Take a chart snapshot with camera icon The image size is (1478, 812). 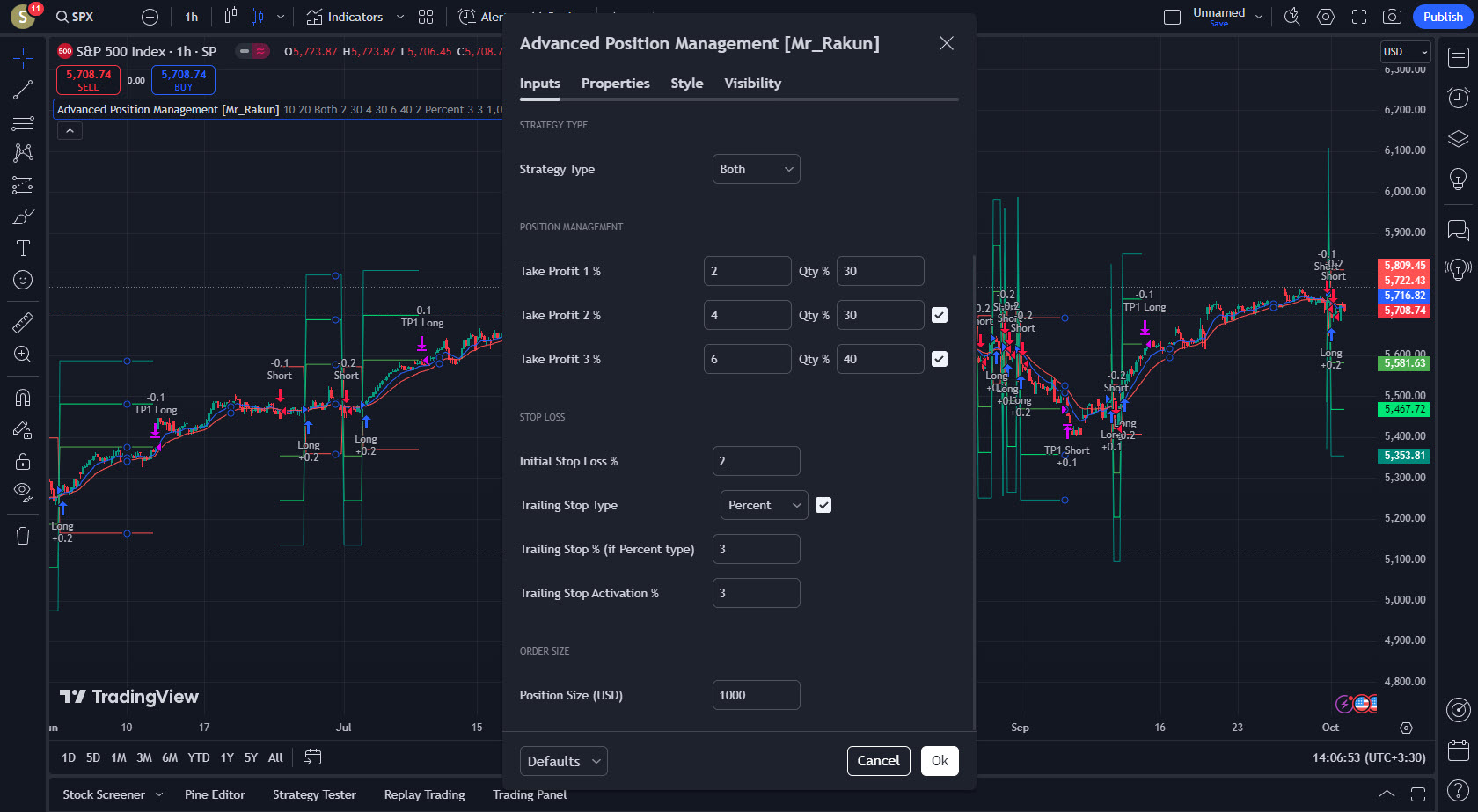pos(1392,17)
